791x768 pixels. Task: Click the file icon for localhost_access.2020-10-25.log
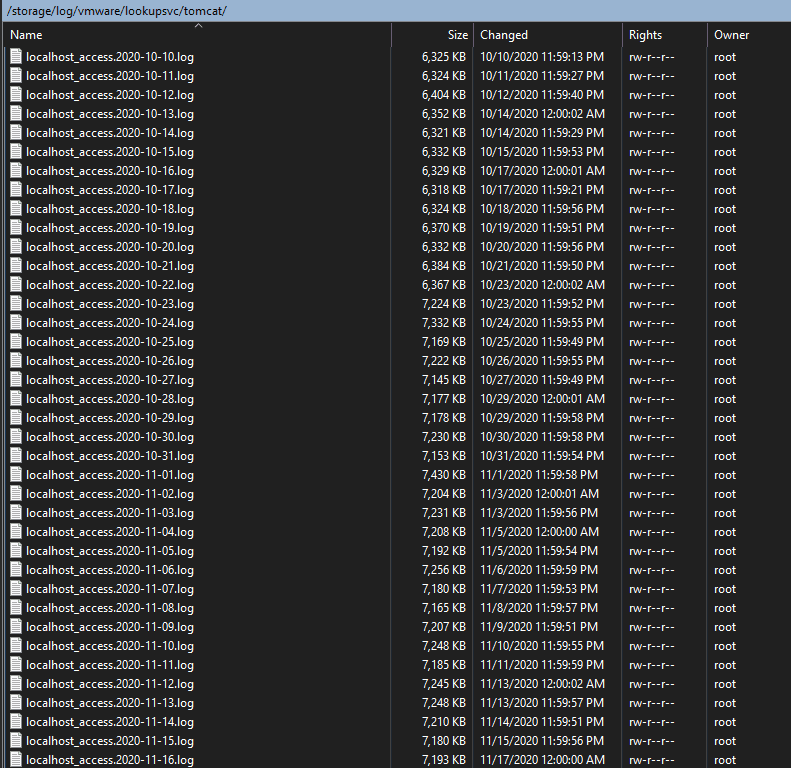point(16,342)
